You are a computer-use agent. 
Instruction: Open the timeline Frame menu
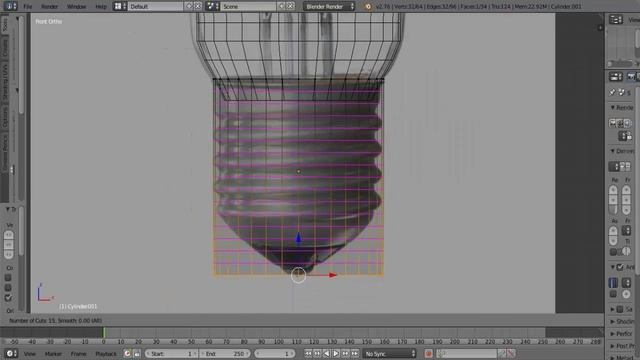(x=78, y=354)
